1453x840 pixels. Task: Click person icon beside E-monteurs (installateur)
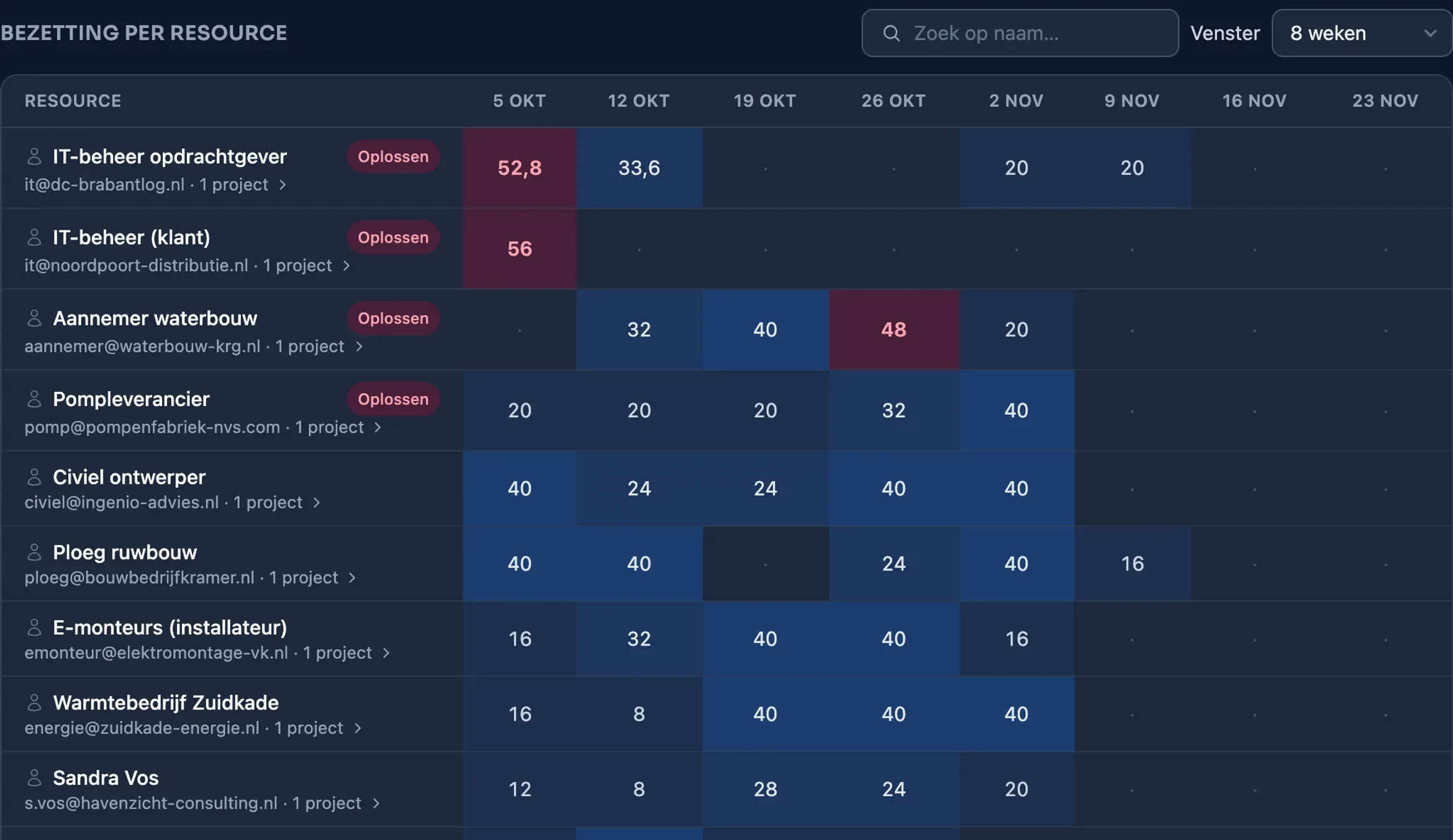pyautogui.click(x=34, y=627)
